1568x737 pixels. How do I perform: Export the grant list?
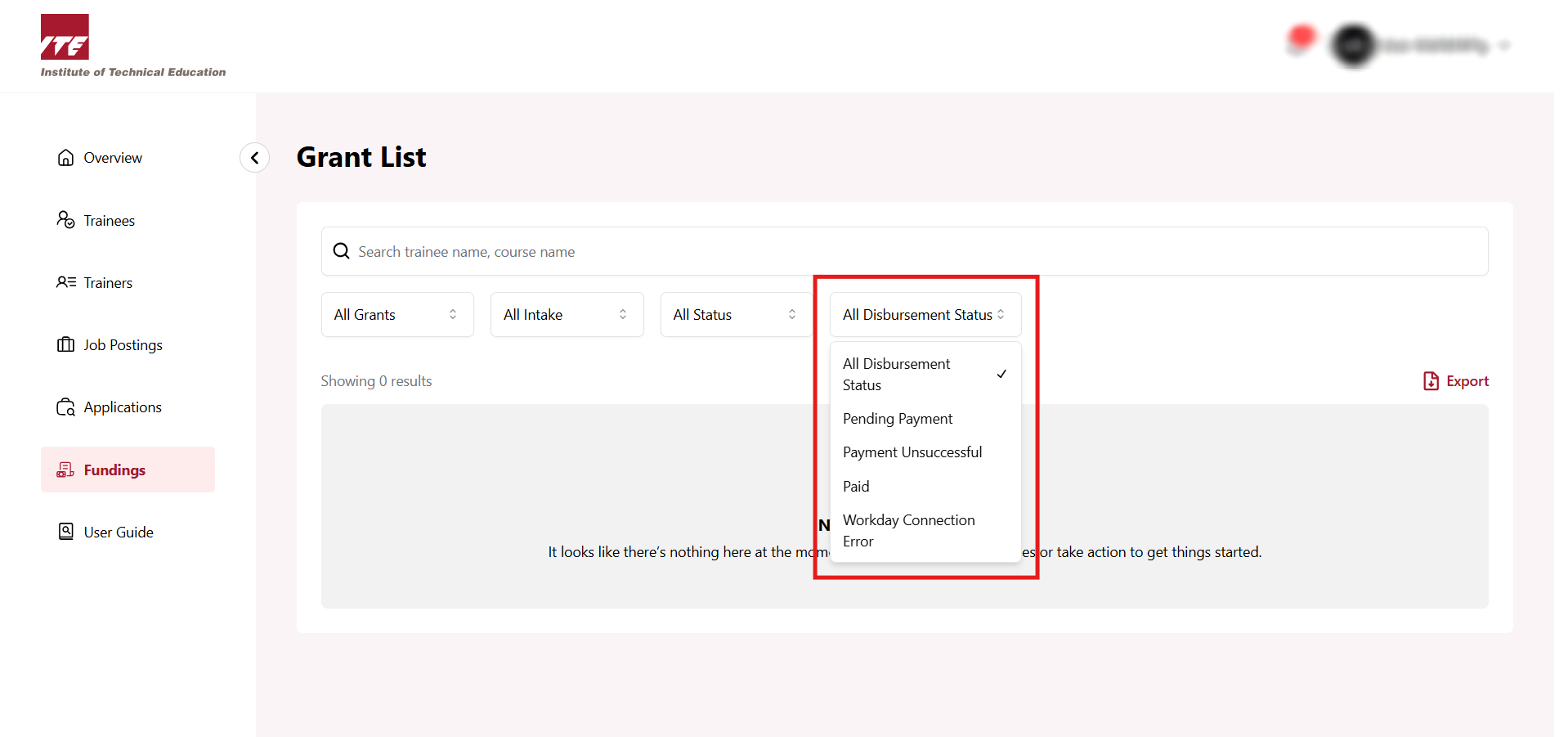point(1456,381)
